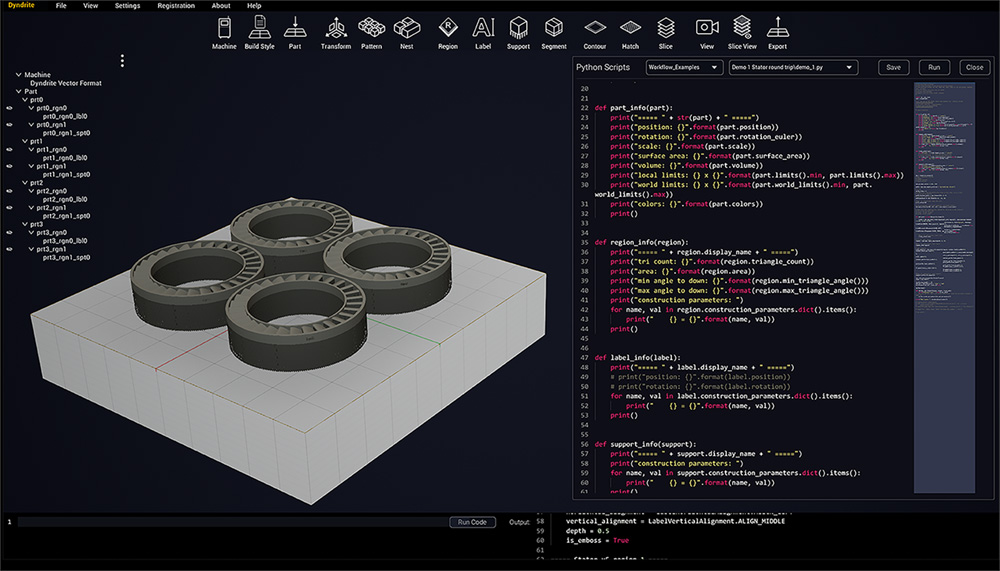Collapse the prt2 tree node
This screenshot has height=571, width=1000.
(x=25, y=183)
